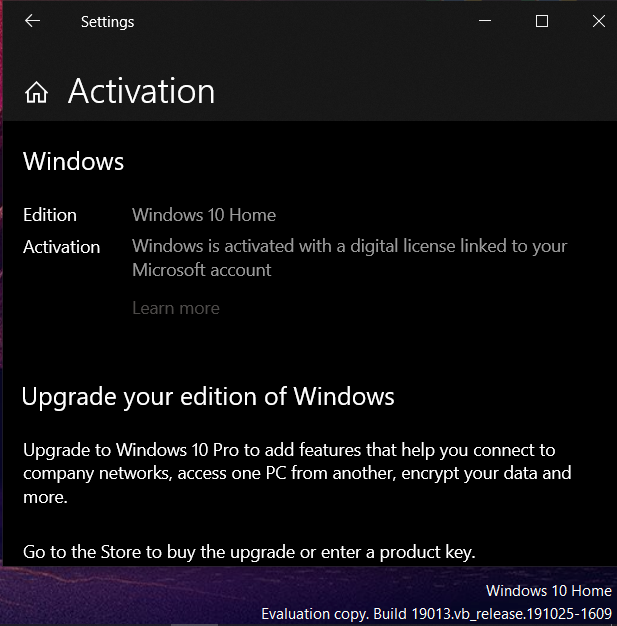Click the Go to the Store text
617x626 pixels.
coord(249,551)
